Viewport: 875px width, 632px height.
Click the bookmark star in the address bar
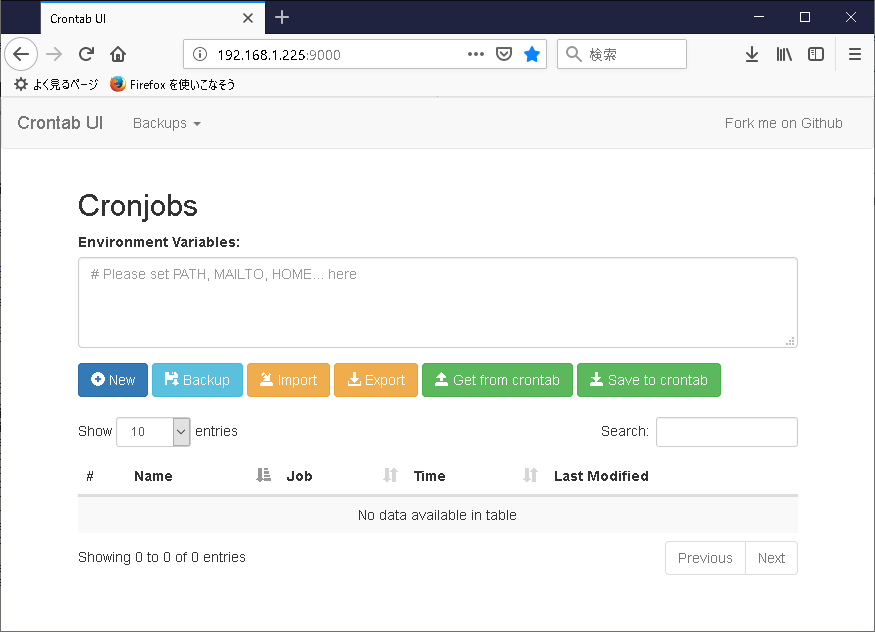click(x=532, y=54)
